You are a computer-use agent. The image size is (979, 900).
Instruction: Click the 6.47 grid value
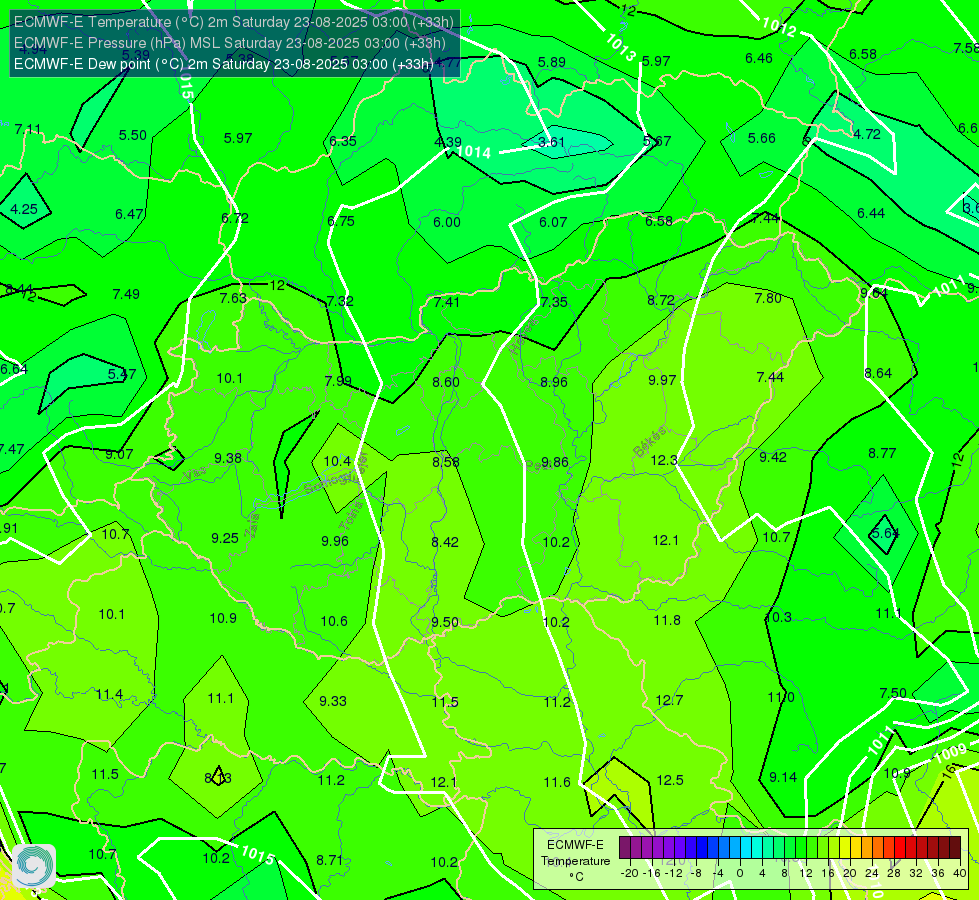coord(129,214)
